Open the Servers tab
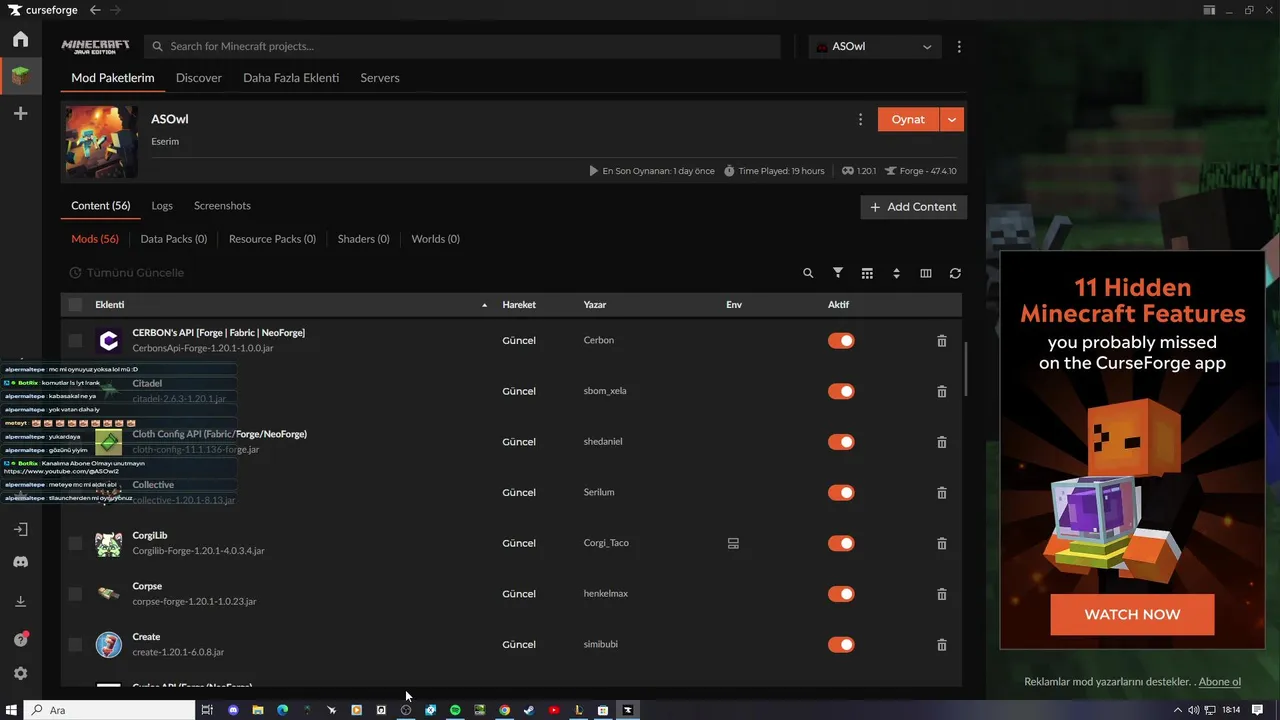The height and width of the screenshot is (720, 1280). coord(380,78)
